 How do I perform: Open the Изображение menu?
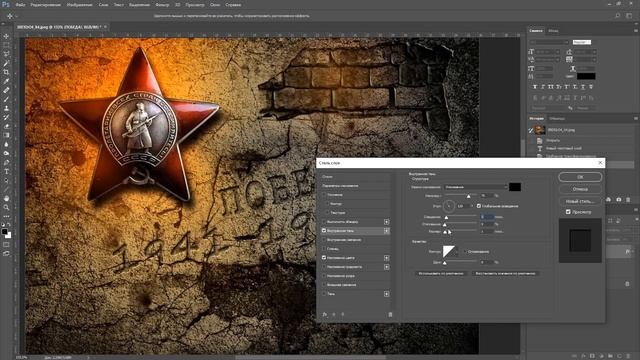pyautogui.click(x=79, y=5)
